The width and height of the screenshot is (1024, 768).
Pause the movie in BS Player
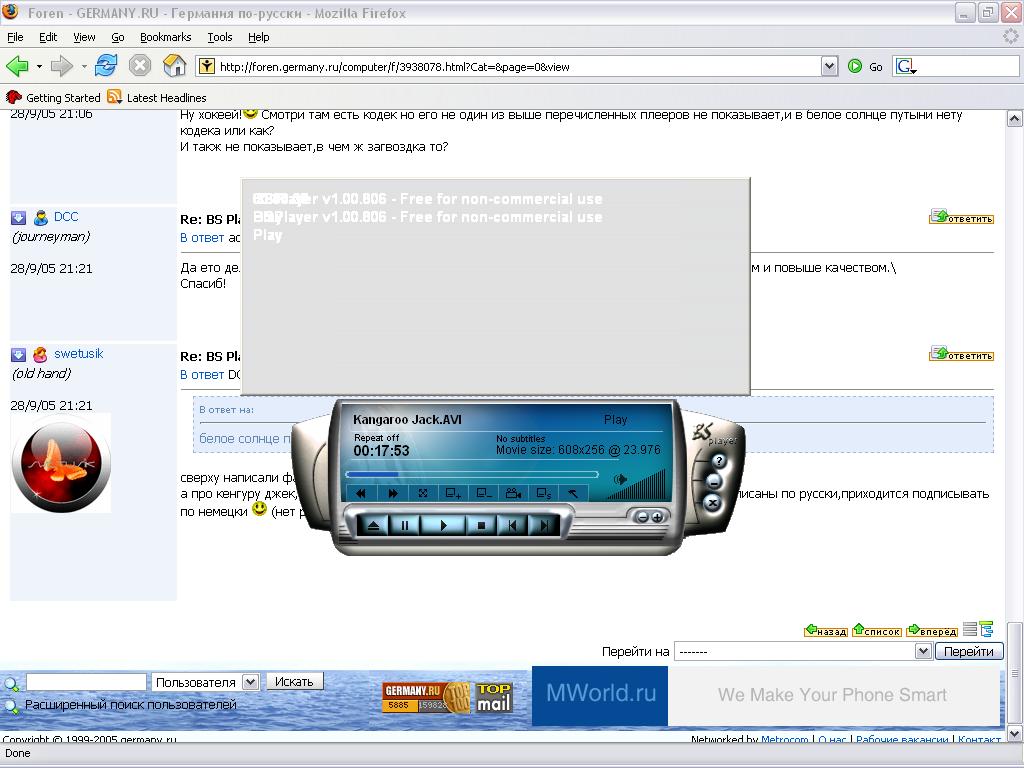tap(405, 525)
